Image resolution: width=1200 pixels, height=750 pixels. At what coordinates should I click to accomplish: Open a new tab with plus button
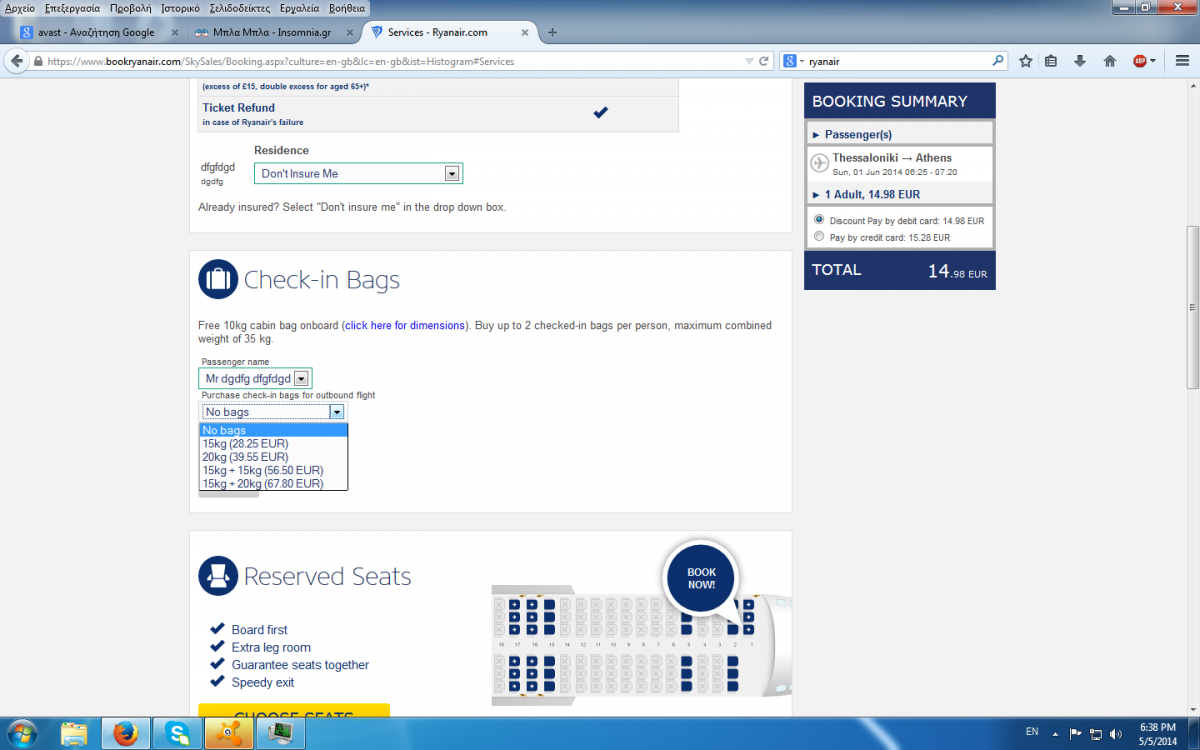tap(552, 32)
